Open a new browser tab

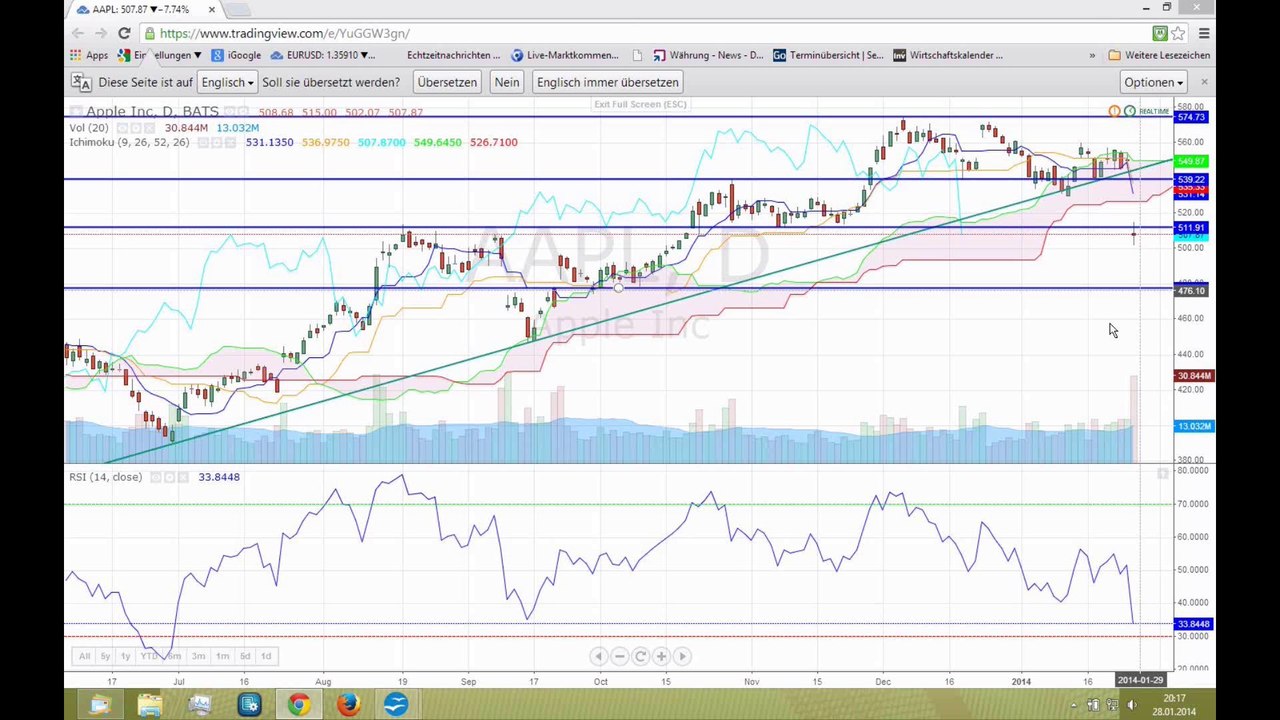pos(238,10)
